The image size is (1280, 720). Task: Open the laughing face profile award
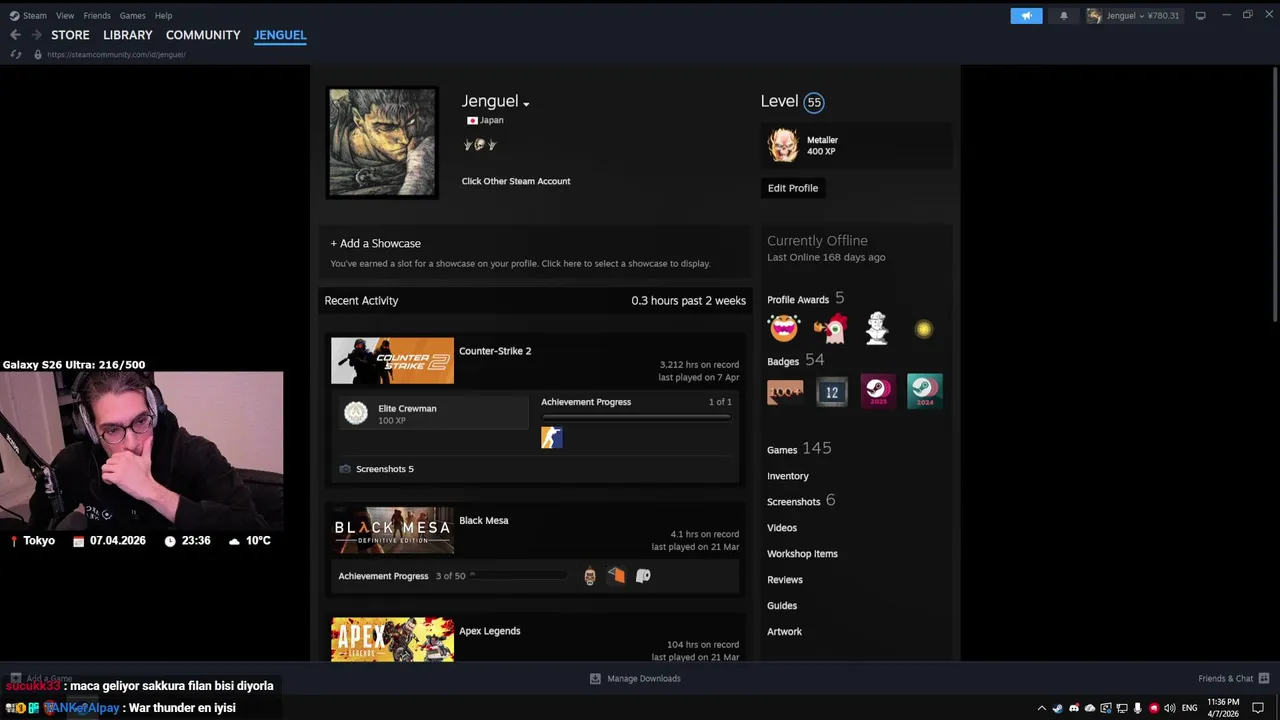pyautogui.click(x=784, y=328)
